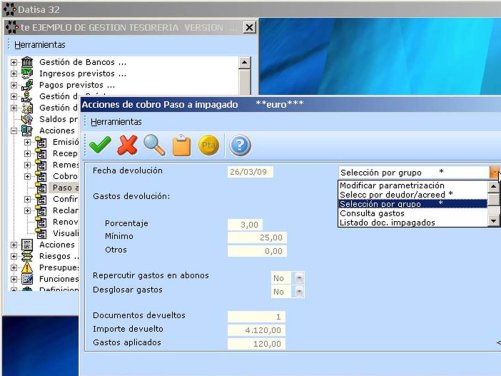Click the Renov item icon
Screen dimensions: 501x376
[41, 222]
